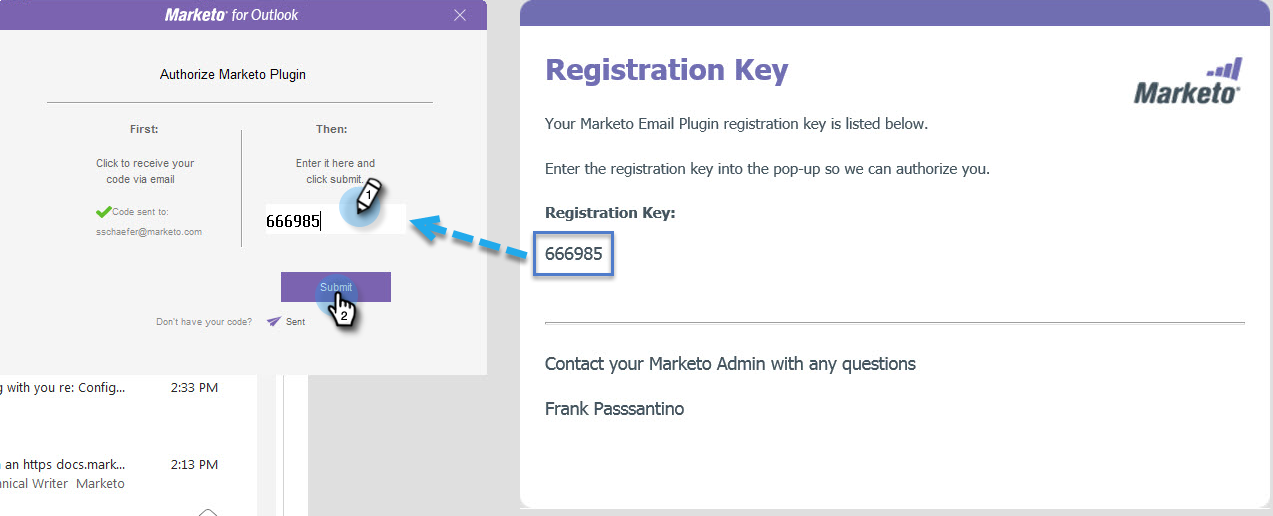This screenshot has height=516, width=1273.
Task: Click the Marketo logo in the email
Action: [1188, 82]
